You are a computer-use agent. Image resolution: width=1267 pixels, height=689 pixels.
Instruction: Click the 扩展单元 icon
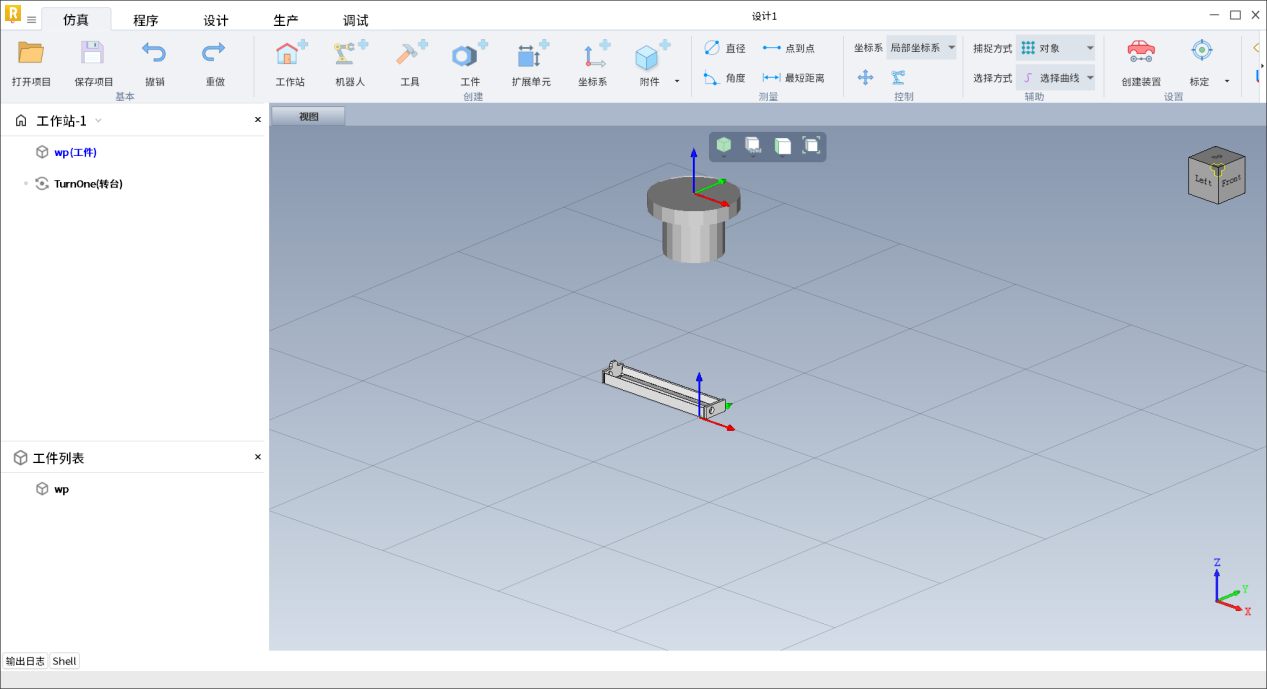pos(531,55)
